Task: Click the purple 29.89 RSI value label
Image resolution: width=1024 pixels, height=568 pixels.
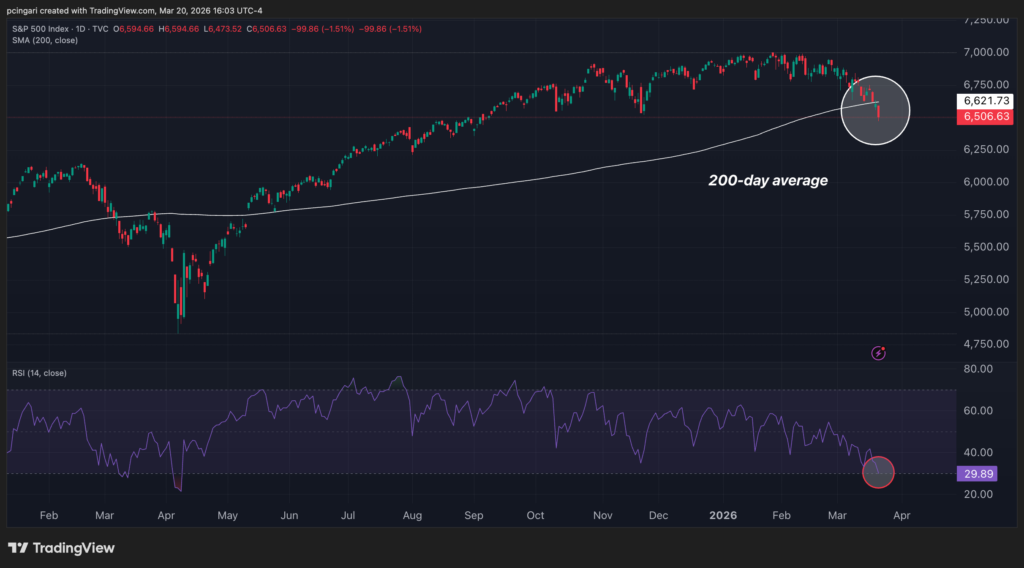Action: coord(981,472)
